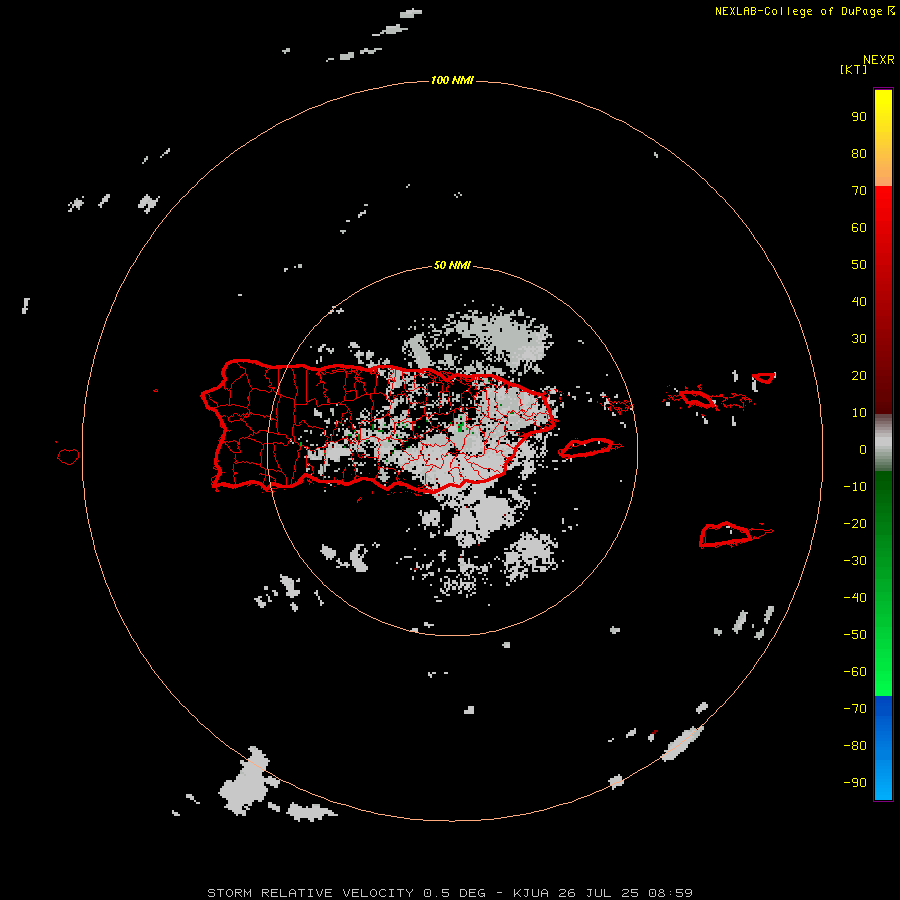This screenshot has width=900, height=900.
Task: Click the -10 value on the velocity scale
Action: tap(855, 487)
